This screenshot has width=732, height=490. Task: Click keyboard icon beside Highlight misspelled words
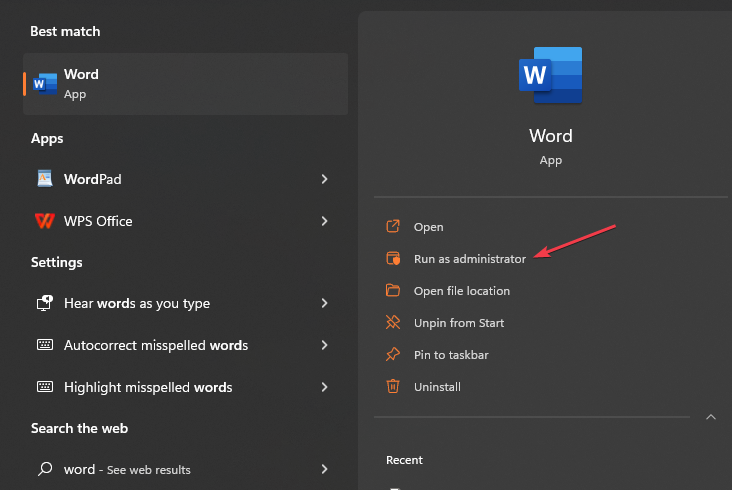pos(45,387)
